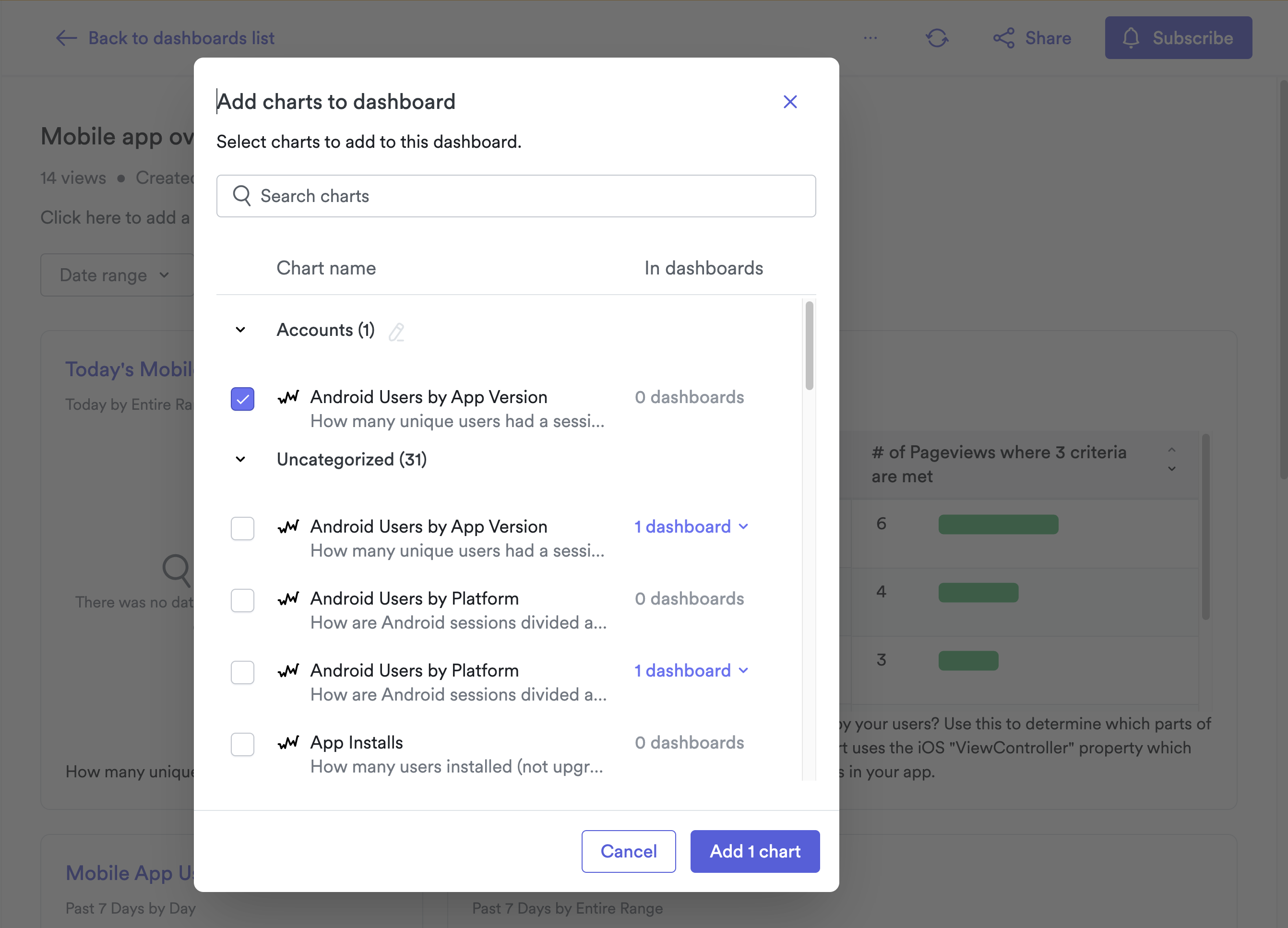Collapse the Uncategorized (31) category
This screenshot has width=1288, height=928.
click(240, 460)
